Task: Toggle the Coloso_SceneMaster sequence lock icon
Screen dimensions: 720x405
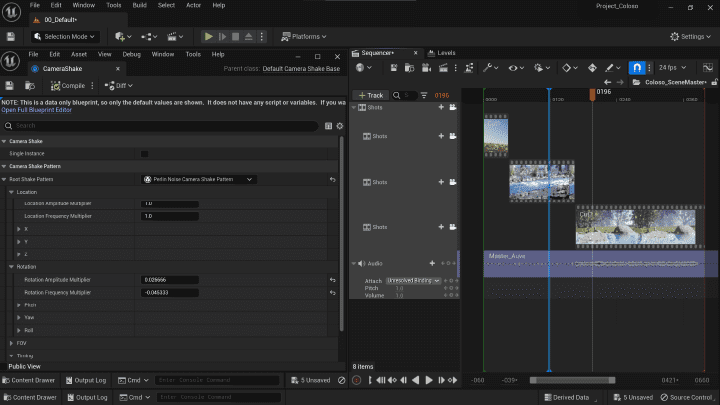Action: (x=714, y=82)
